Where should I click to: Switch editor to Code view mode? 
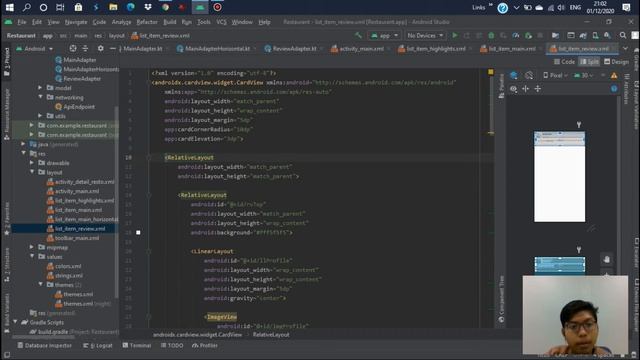[564, 62]
